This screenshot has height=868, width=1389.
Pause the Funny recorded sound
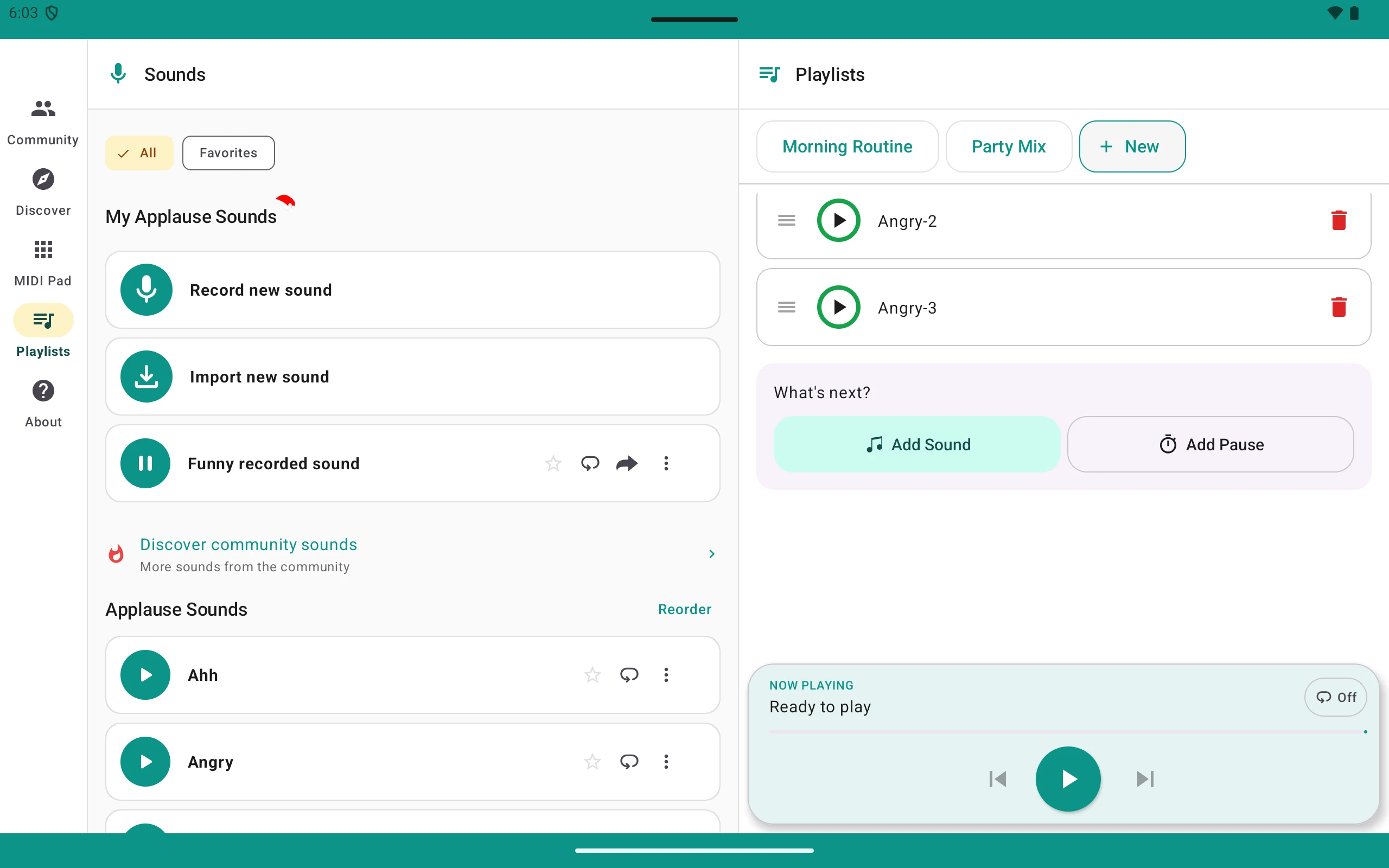pyautogui.click(x=145, y=463)
